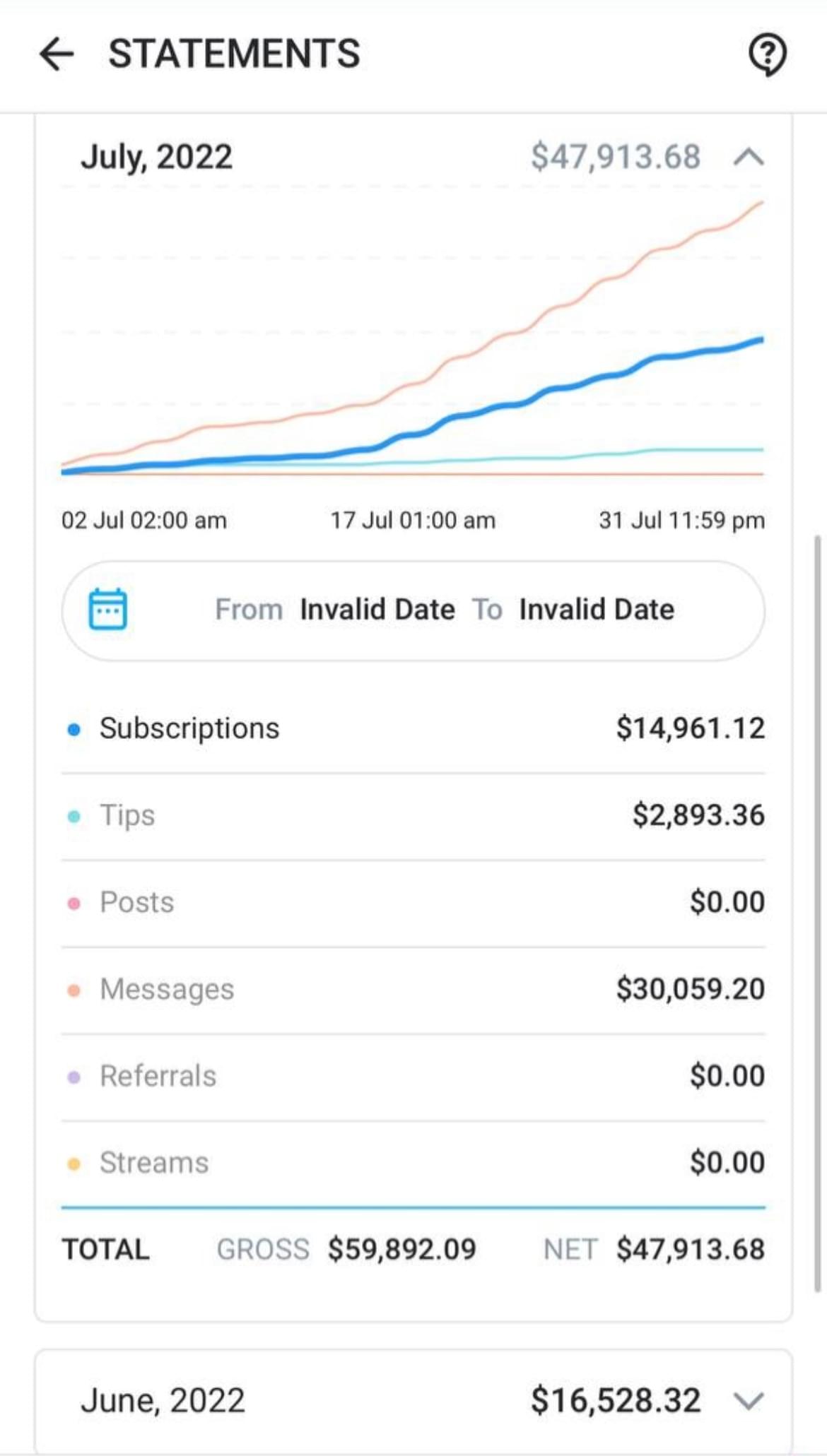The width and height of the screenshot is (827, 1456).
Task: Toggle the Posts pink legend dot
Action: (x=74, y=904)
